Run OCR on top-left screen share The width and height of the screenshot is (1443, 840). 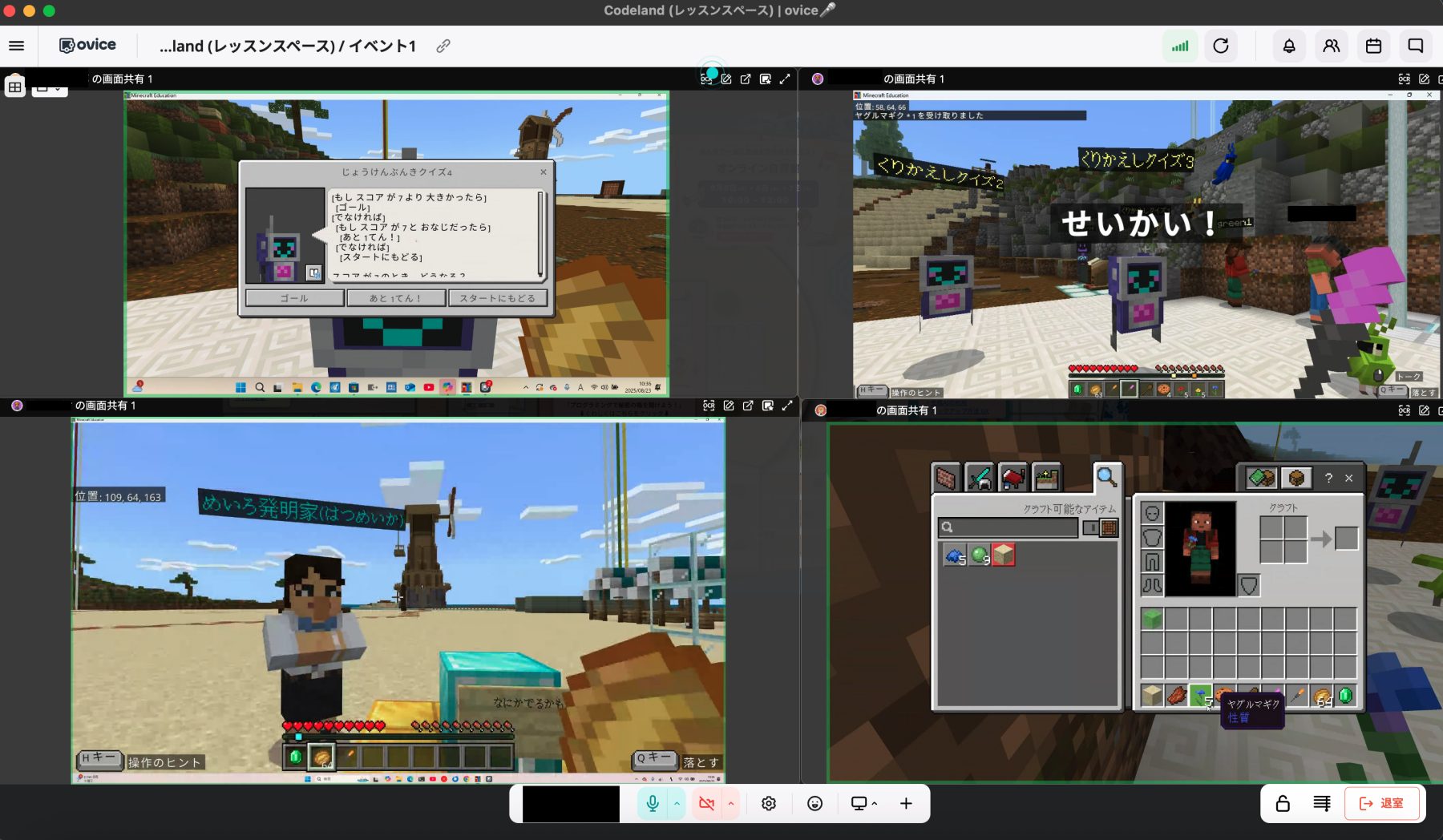(706, 79)
